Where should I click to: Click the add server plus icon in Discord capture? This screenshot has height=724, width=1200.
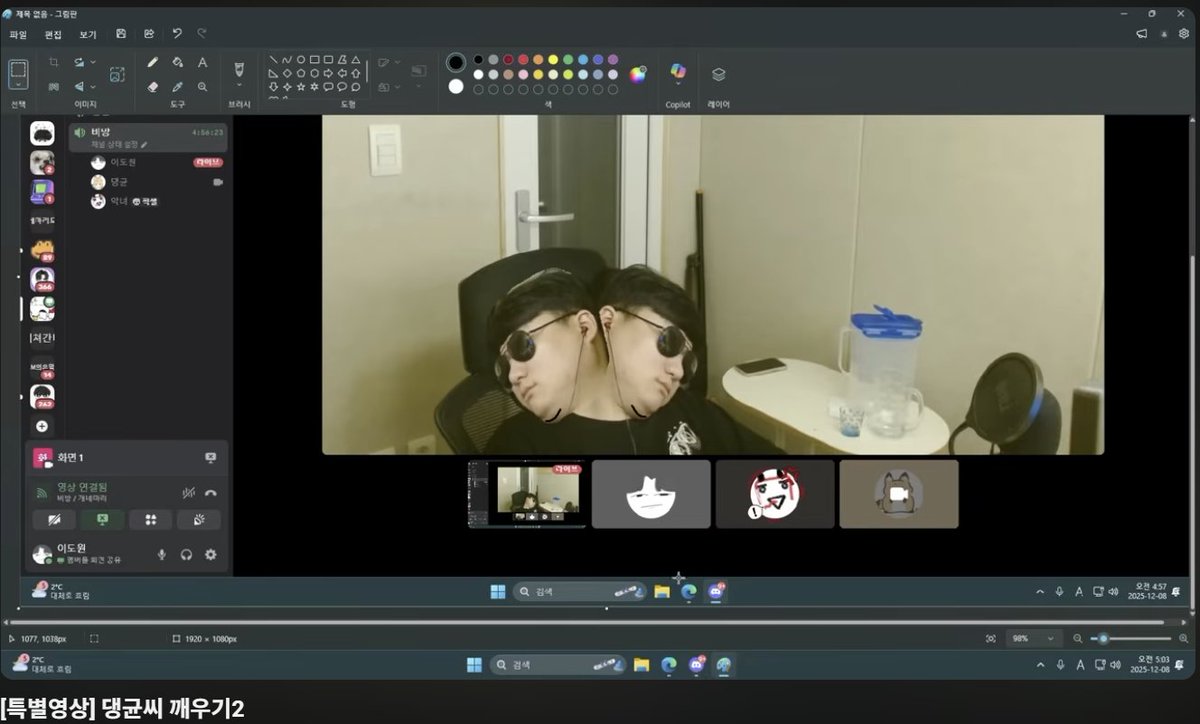pyautogui.click(x=42, y=426)
